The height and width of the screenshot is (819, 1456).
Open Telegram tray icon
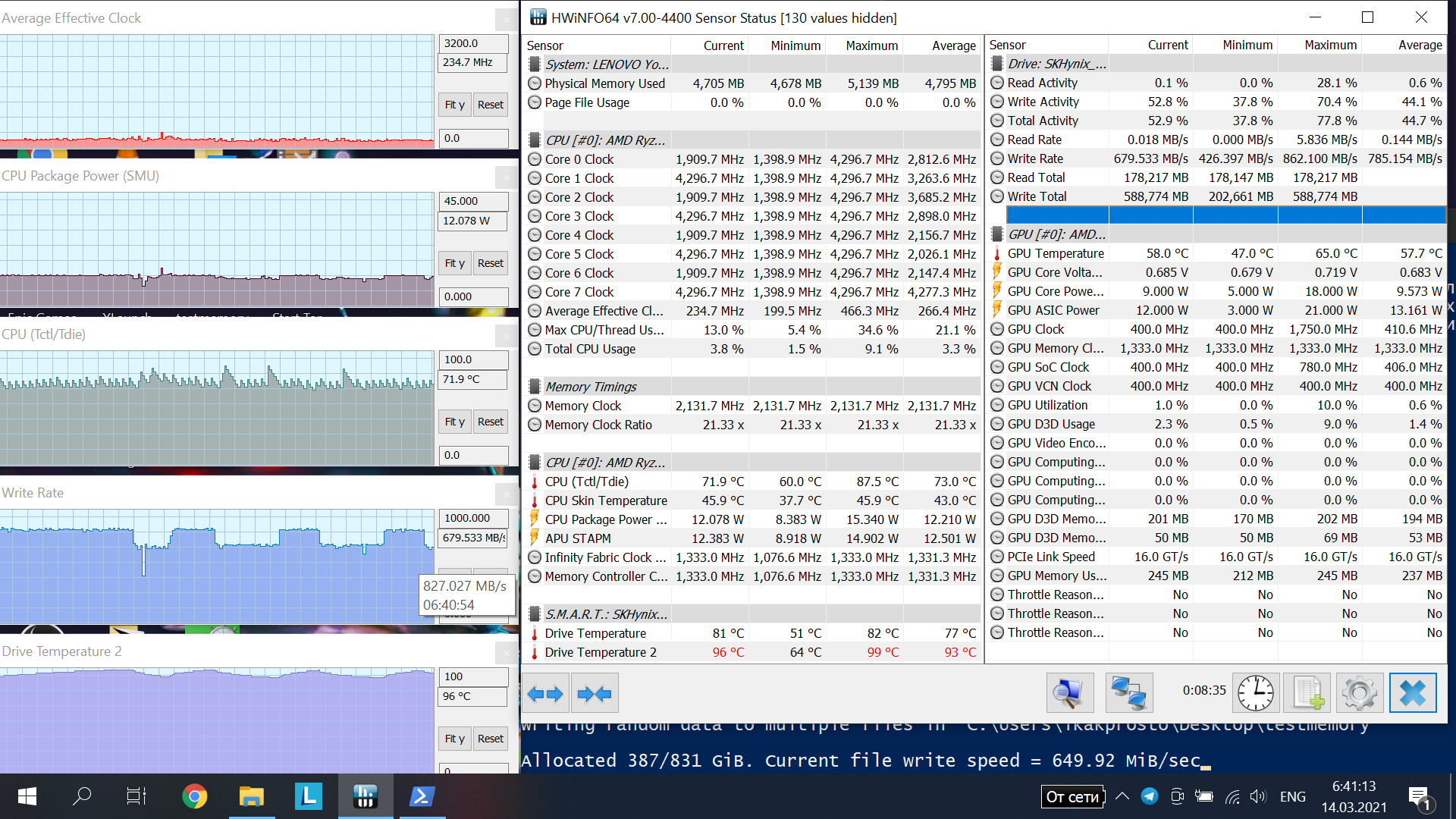[1150, 796]
